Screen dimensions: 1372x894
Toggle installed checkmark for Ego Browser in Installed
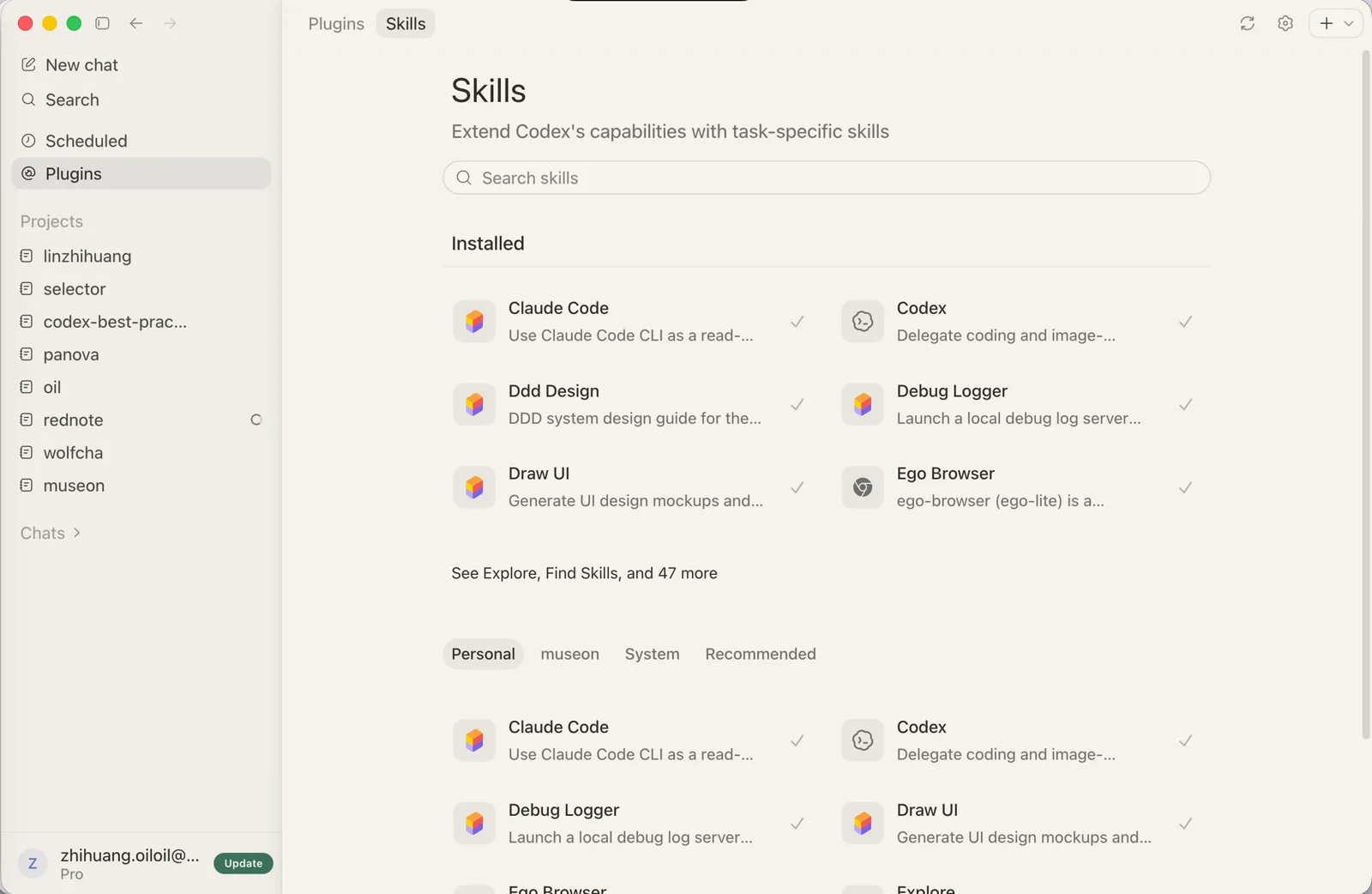[x=1186, y=487]
